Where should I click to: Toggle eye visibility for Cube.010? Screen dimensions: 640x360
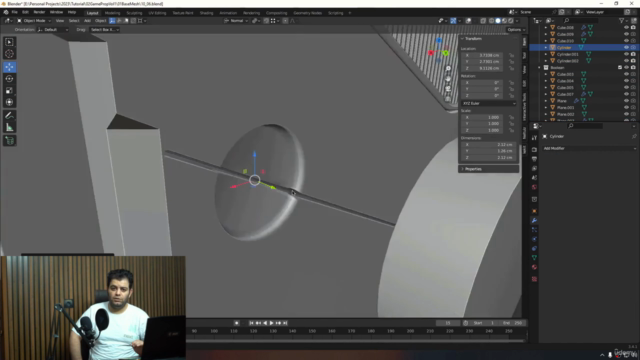coord(627,41)
